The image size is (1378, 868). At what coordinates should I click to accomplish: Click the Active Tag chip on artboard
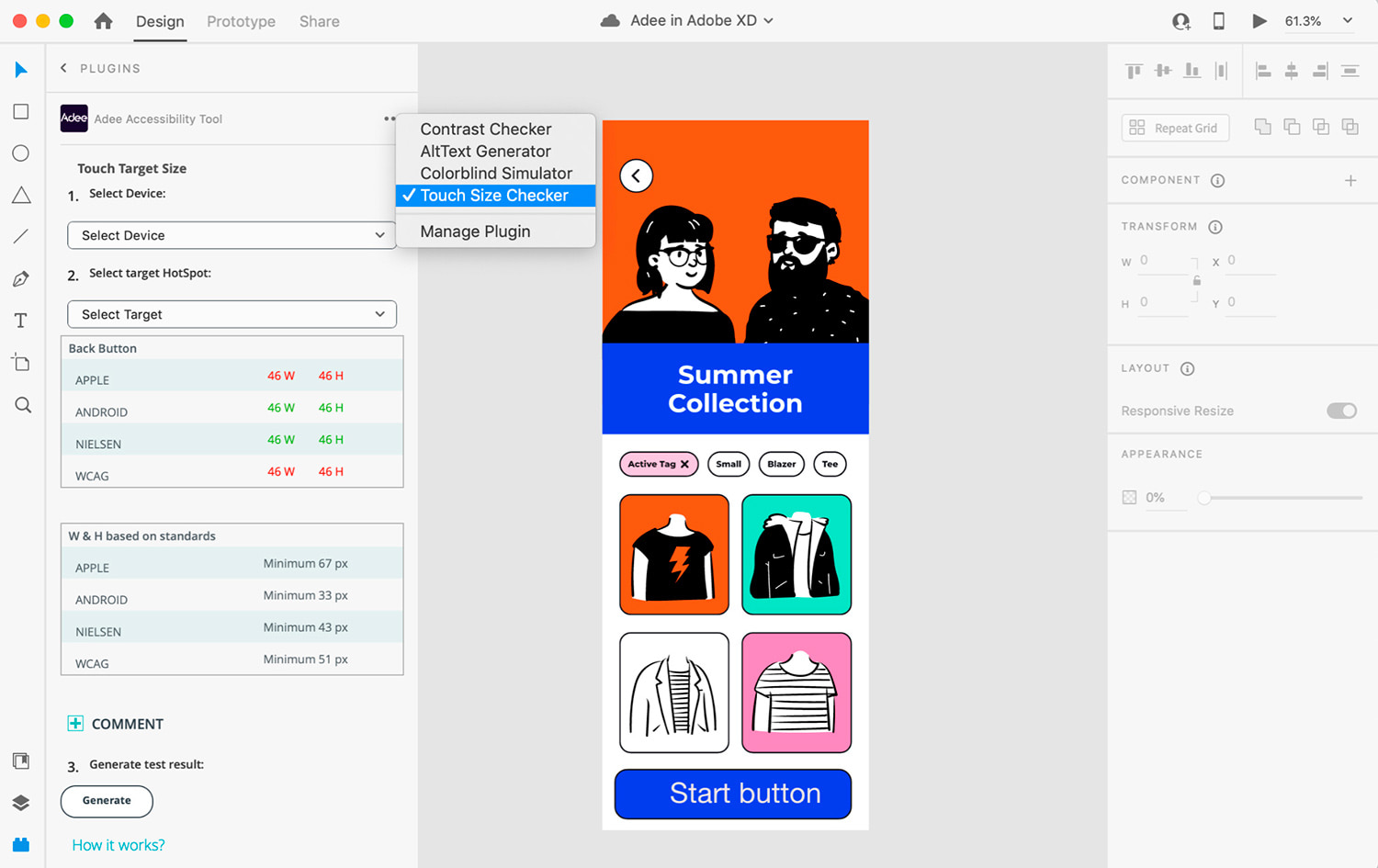pos(659,464)
